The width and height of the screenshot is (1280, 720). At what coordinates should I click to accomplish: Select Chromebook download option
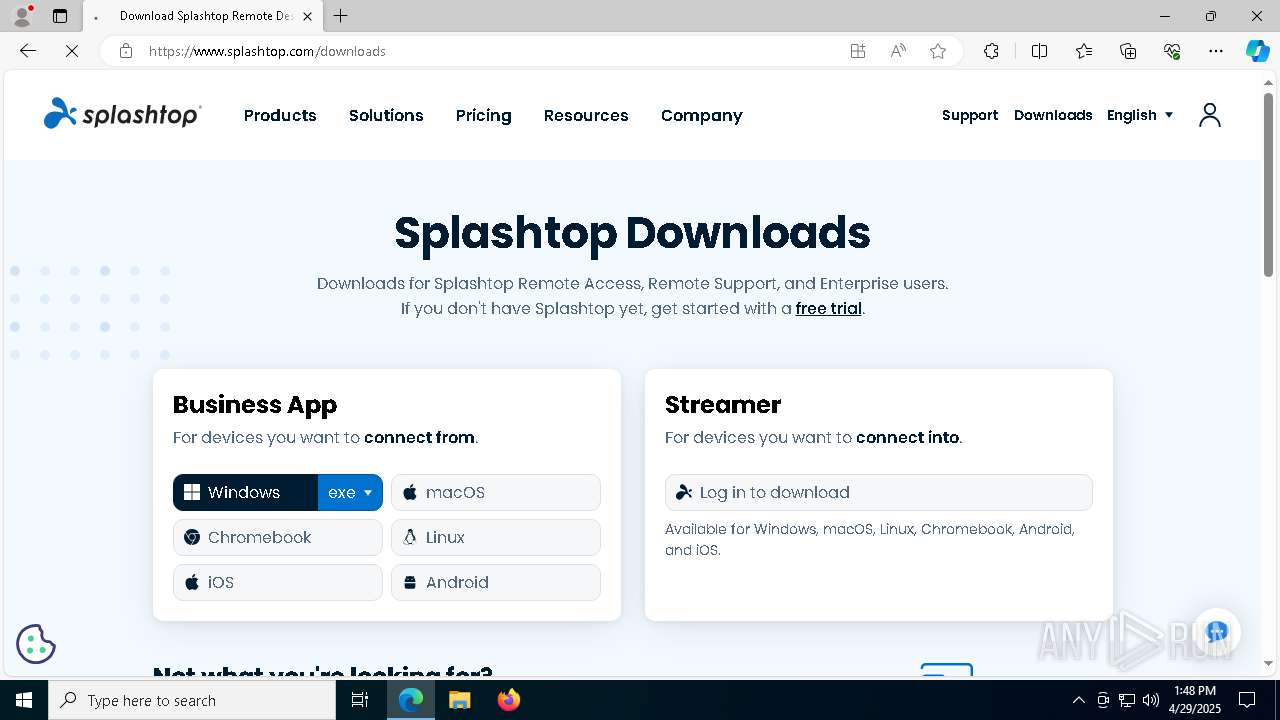pyautogui.click(x=278, y=537)
